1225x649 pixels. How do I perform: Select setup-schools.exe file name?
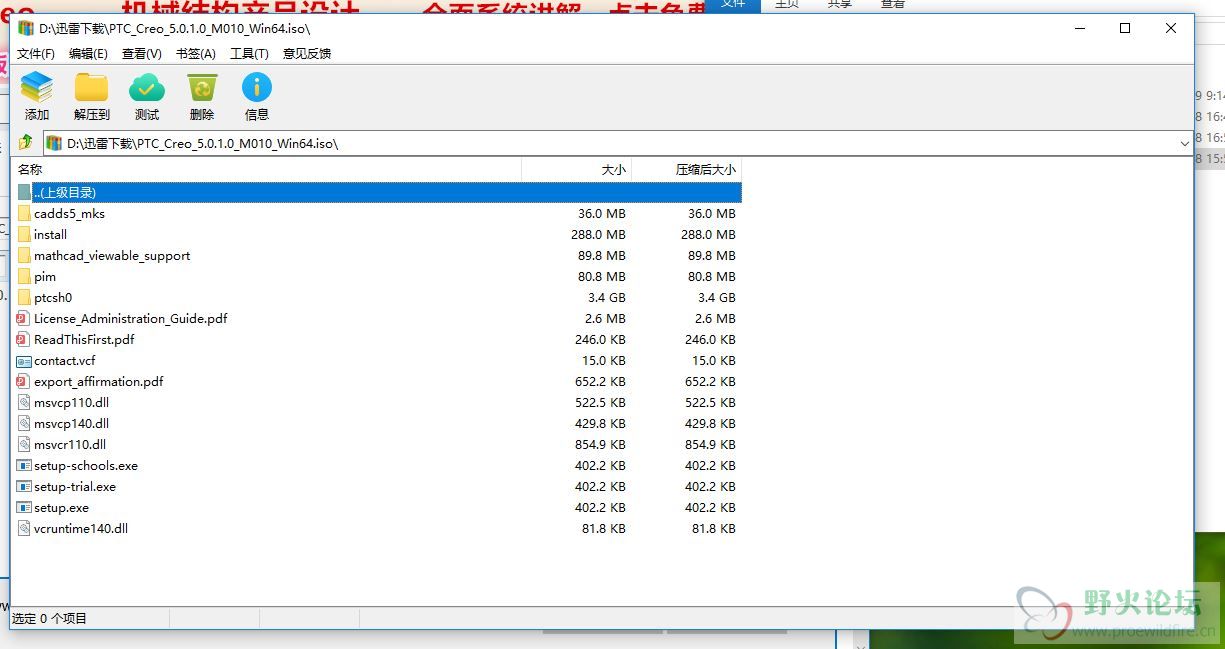(86, 465)
